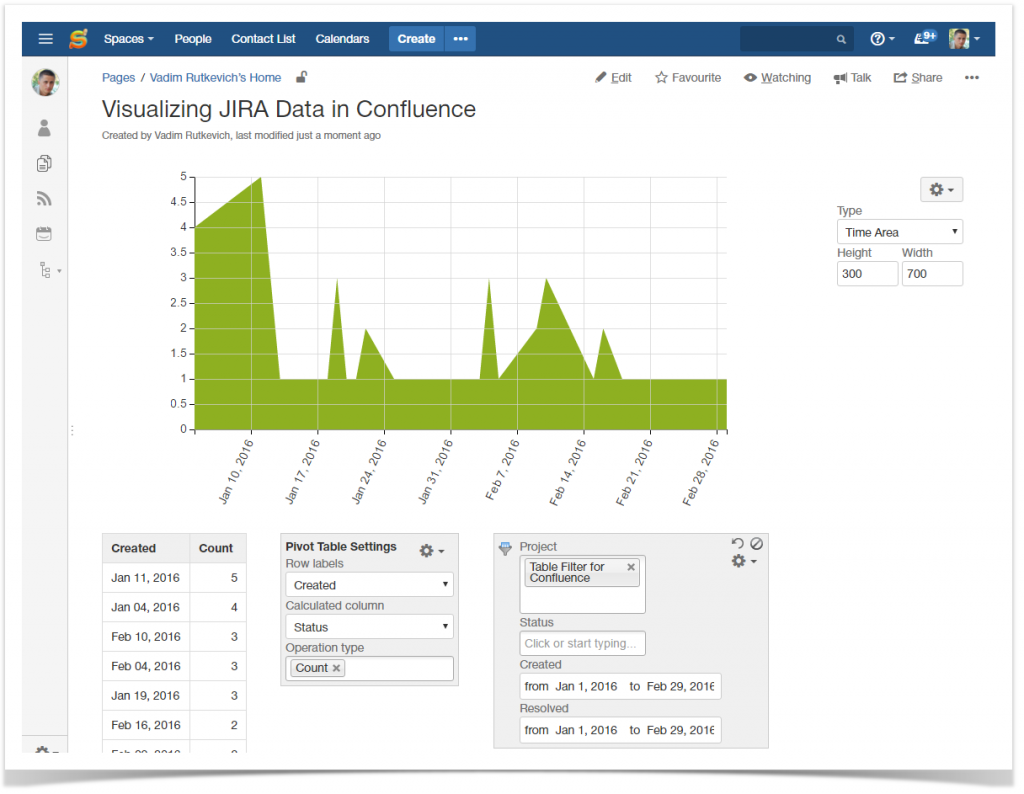
Task: Undo filter changes with the revert arrow icon
Action: pos(737,542)
